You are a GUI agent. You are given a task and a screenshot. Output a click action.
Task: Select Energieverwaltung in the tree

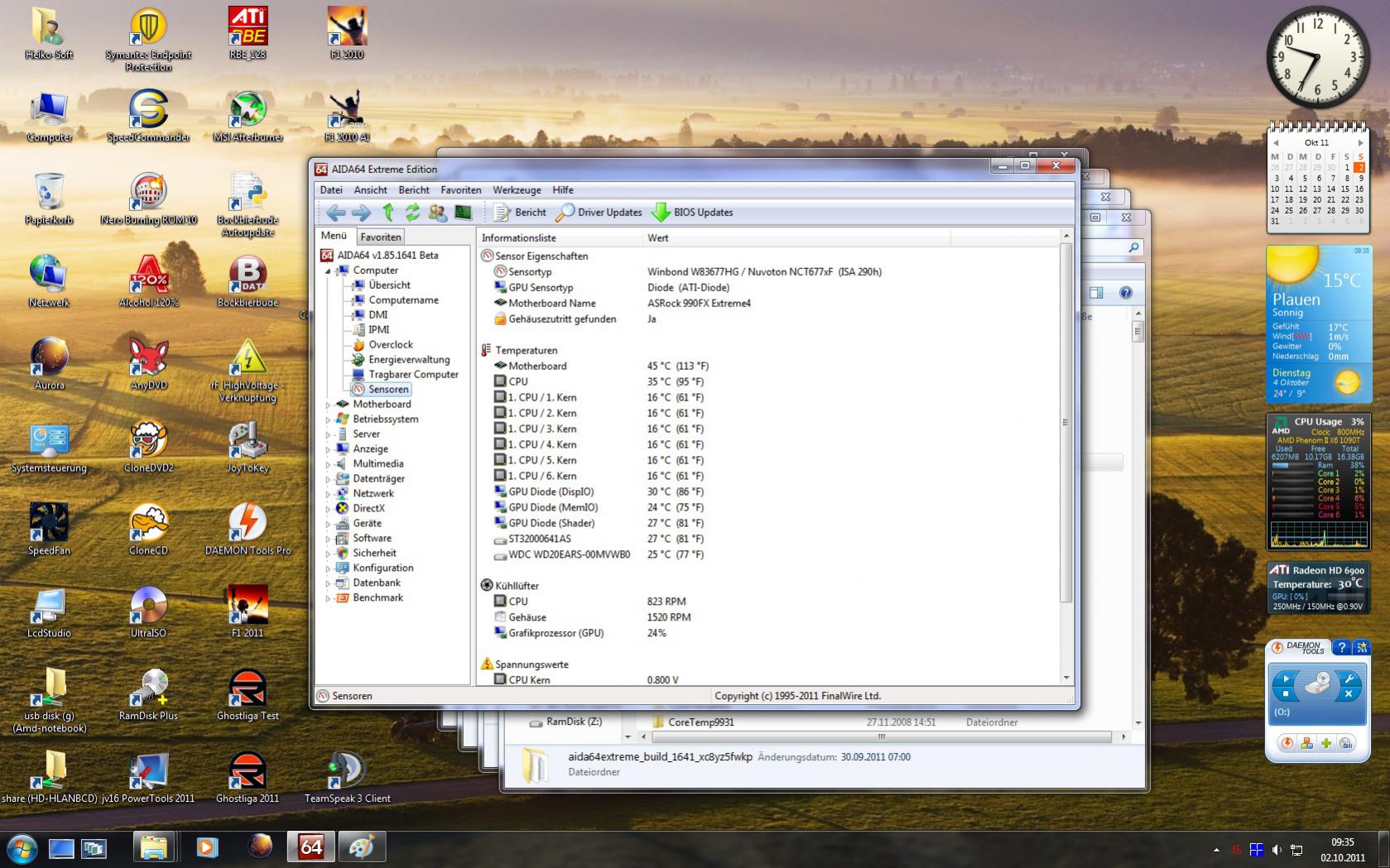coord(409,360)
